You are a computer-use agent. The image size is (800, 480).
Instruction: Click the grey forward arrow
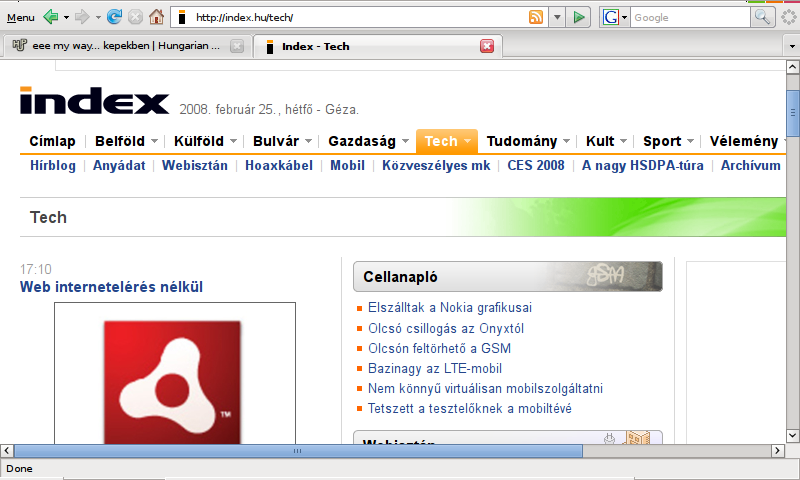82,17
